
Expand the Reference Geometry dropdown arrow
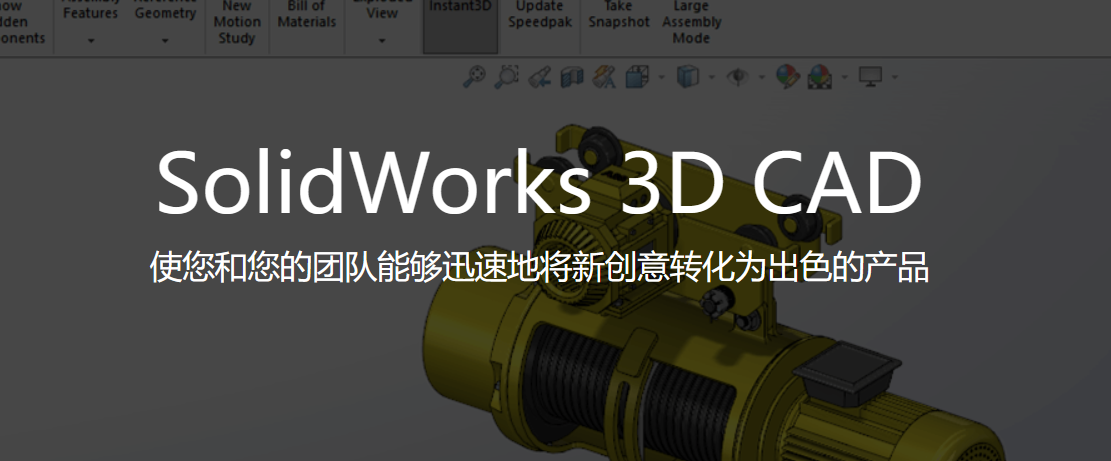165,41
